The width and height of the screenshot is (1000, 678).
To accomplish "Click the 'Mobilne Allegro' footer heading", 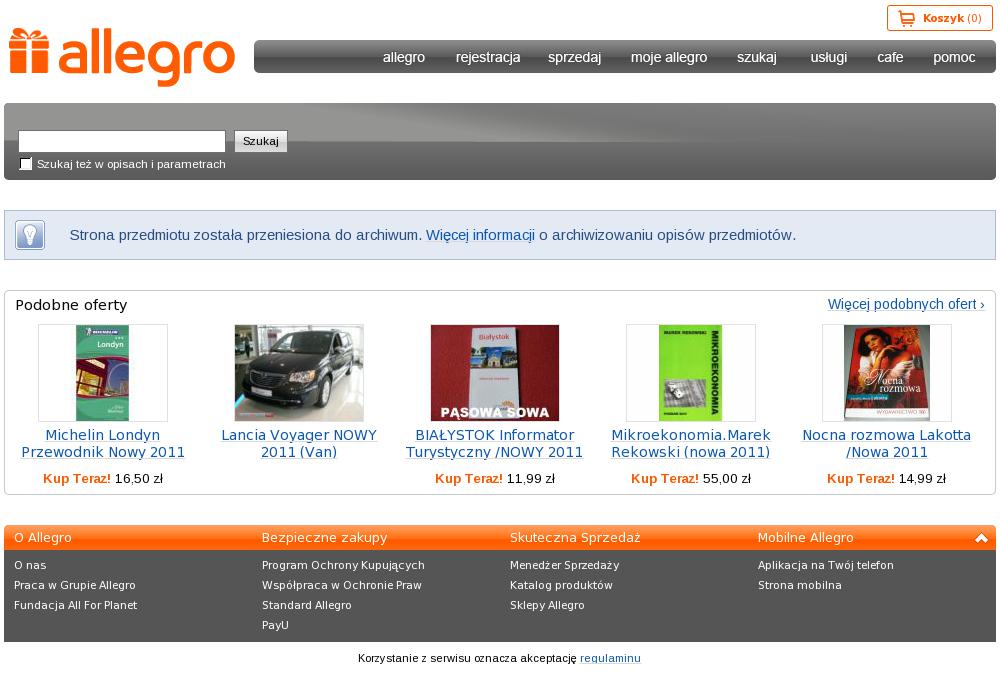I will [x=805, y=538].
